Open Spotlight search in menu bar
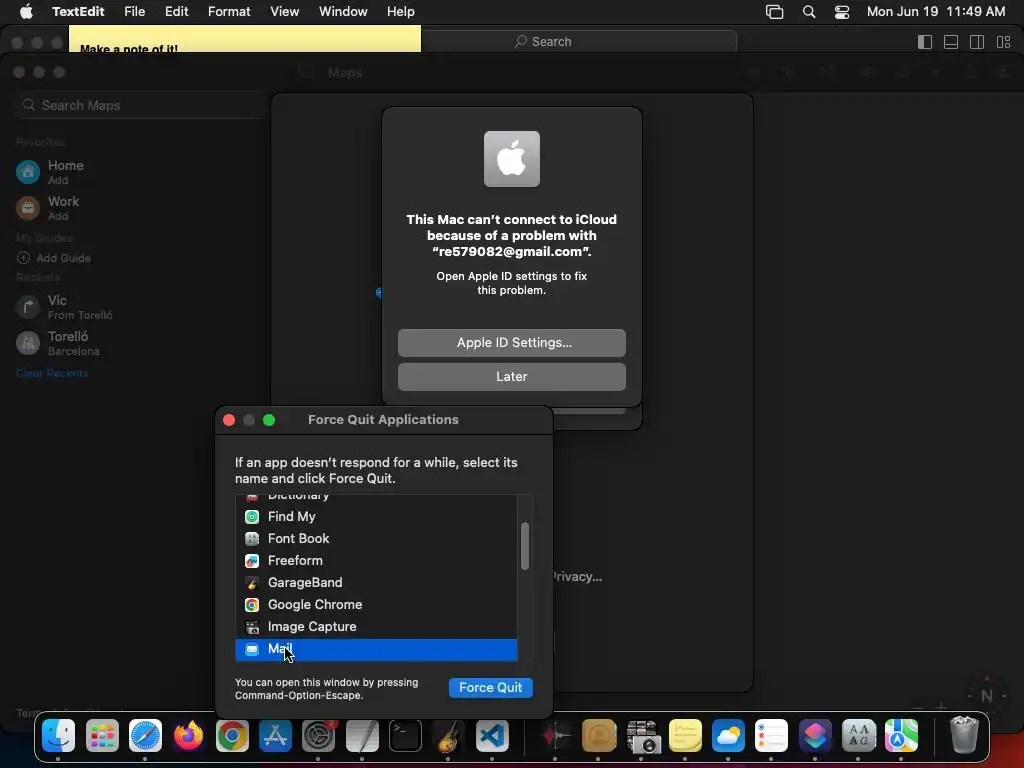The height and width of the screenshot is (768, 1024). [x=808, y=12]
